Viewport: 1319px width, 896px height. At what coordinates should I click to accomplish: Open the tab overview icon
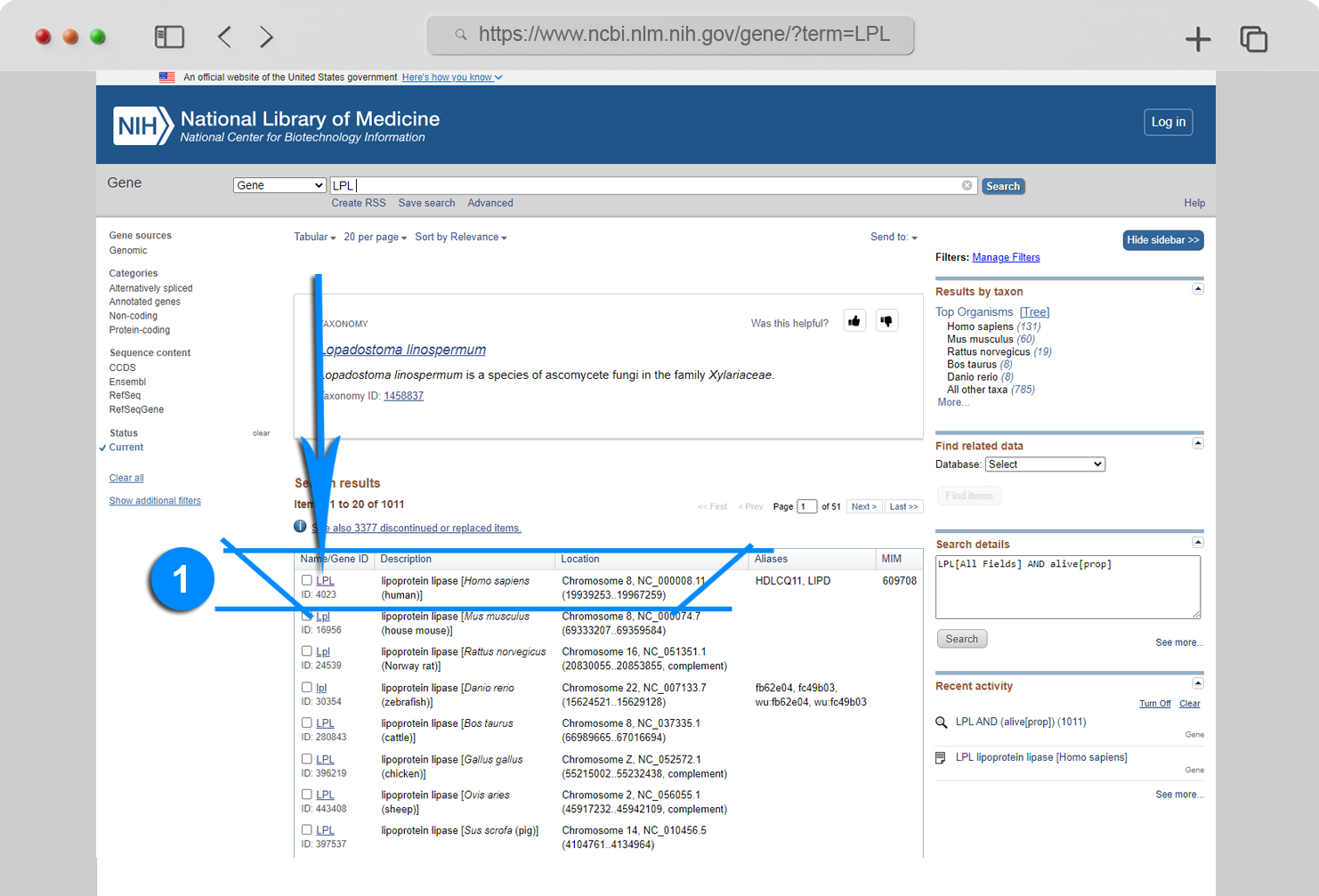[1253, 38]
